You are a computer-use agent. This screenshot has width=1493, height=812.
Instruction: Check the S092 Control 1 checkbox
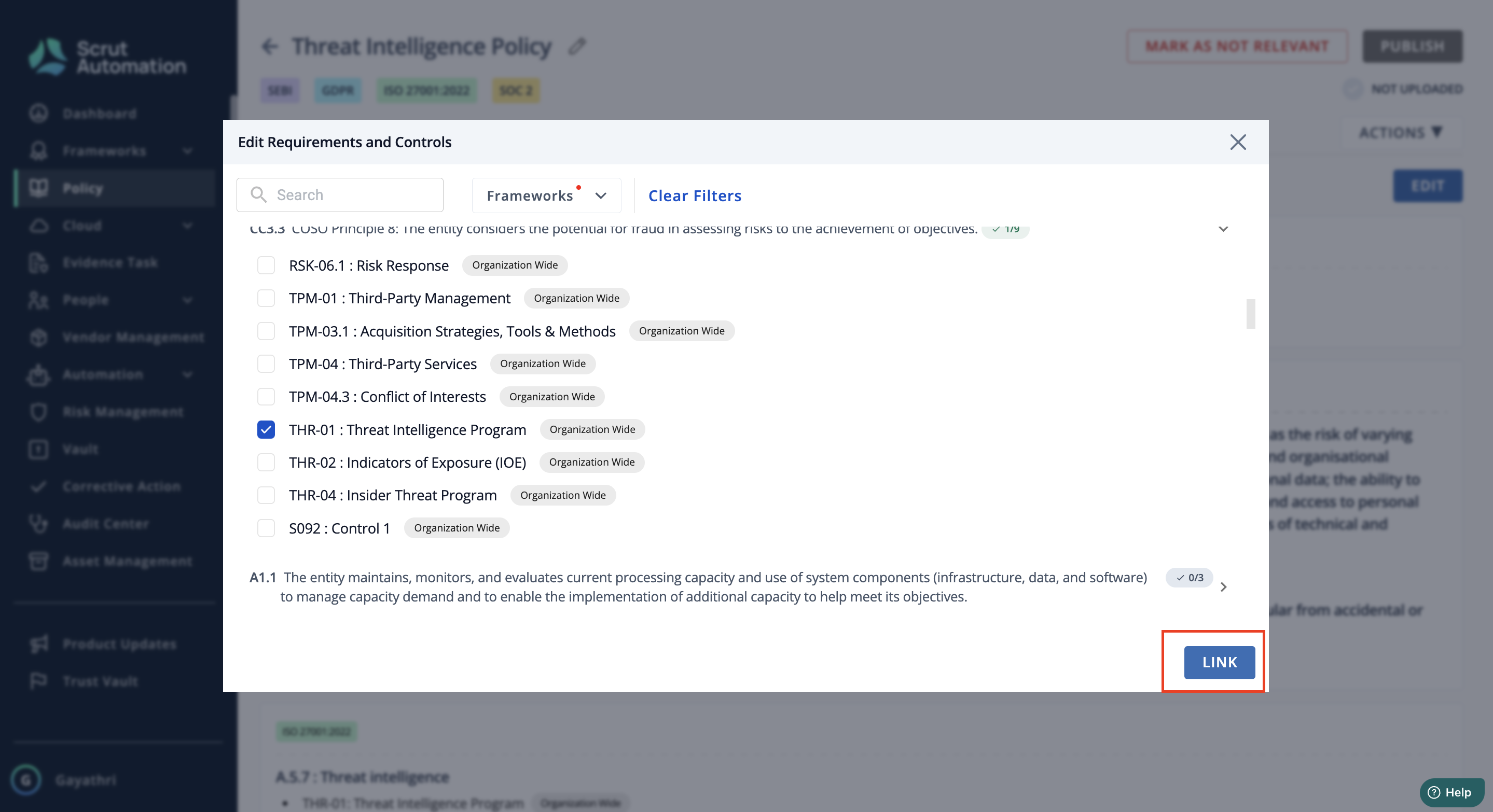pos(266,528)
